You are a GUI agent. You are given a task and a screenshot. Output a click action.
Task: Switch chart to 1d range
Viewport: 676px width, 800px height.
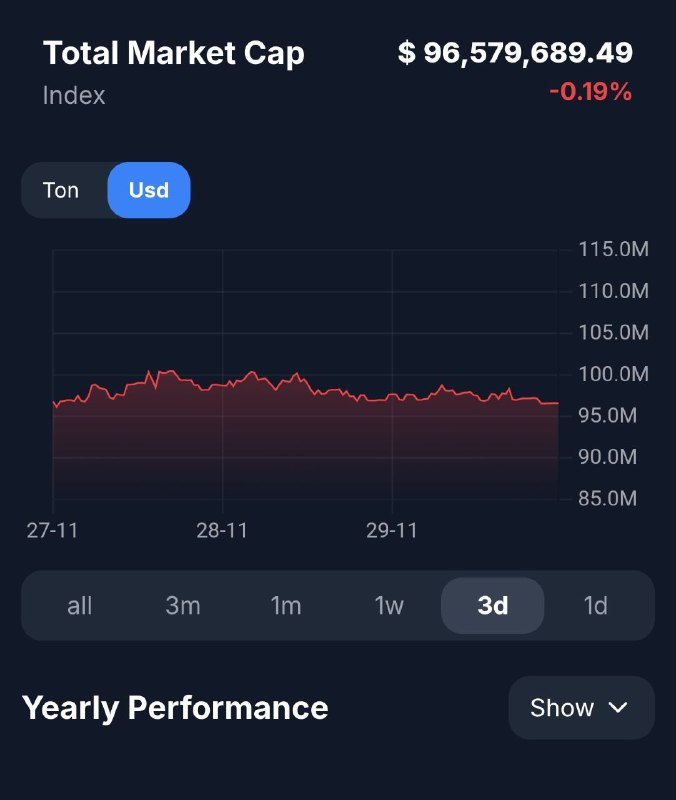click(x=596, y=606)
